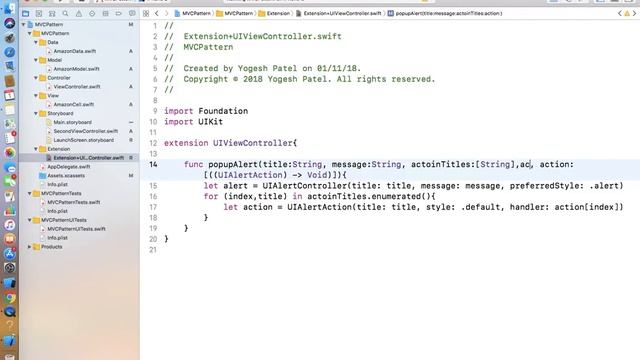This screenshot has width=640, height=360.
Task: Collapse the Controller folder
Action: (x=36, y=78)
